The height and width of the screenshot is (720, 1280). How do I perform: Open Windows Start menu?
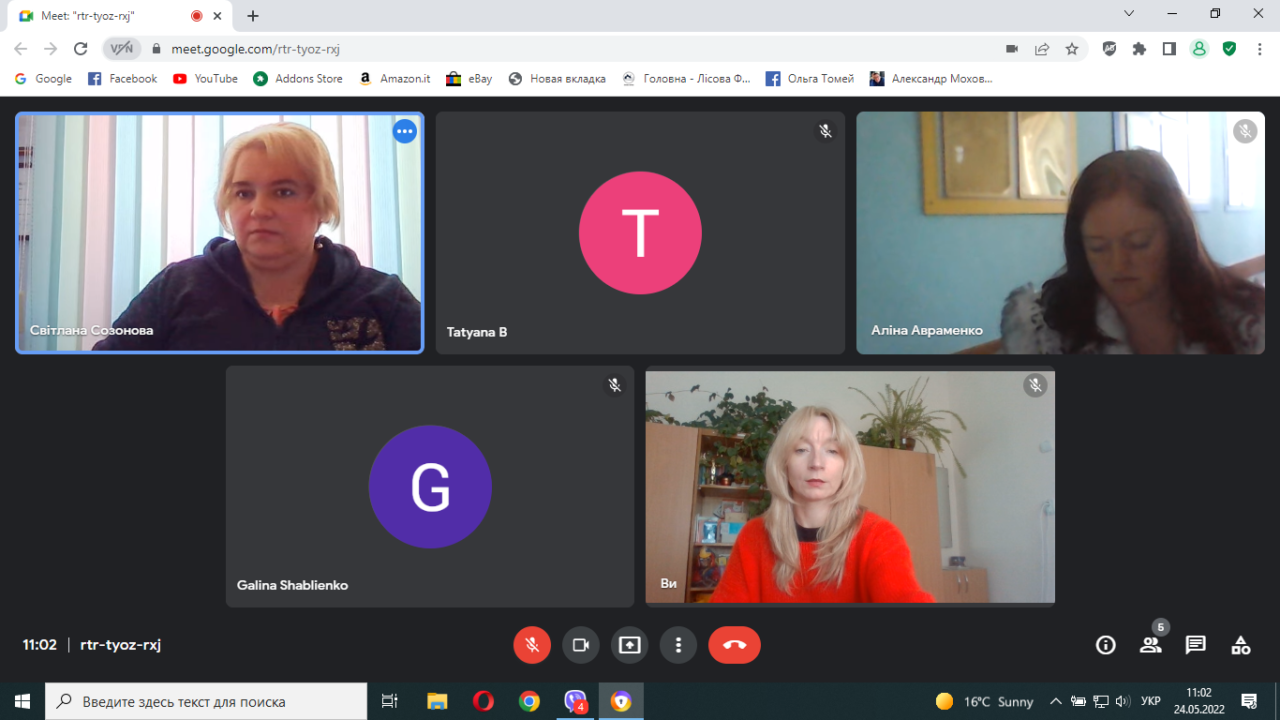[x=22, y=701]
